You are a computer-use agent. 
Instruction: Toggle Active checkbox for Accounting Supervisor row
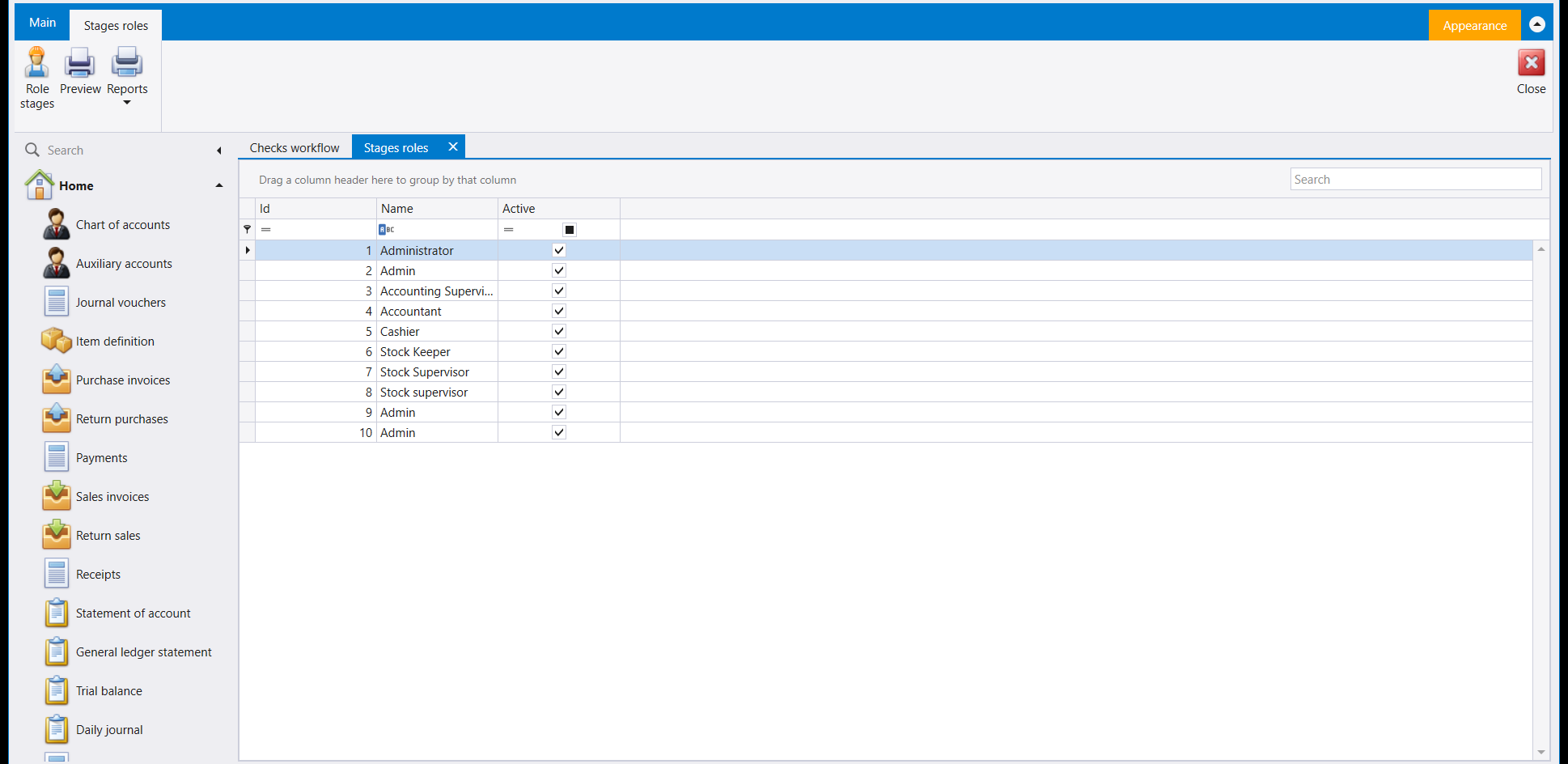tap(559, 291)
